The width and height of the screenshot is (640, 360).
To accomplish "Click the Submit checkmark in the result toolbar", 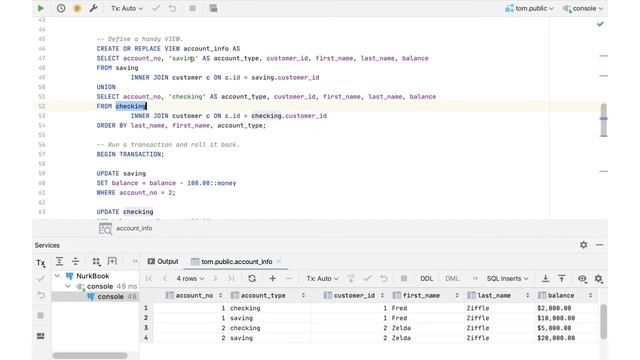I will (x=367, y=278).
